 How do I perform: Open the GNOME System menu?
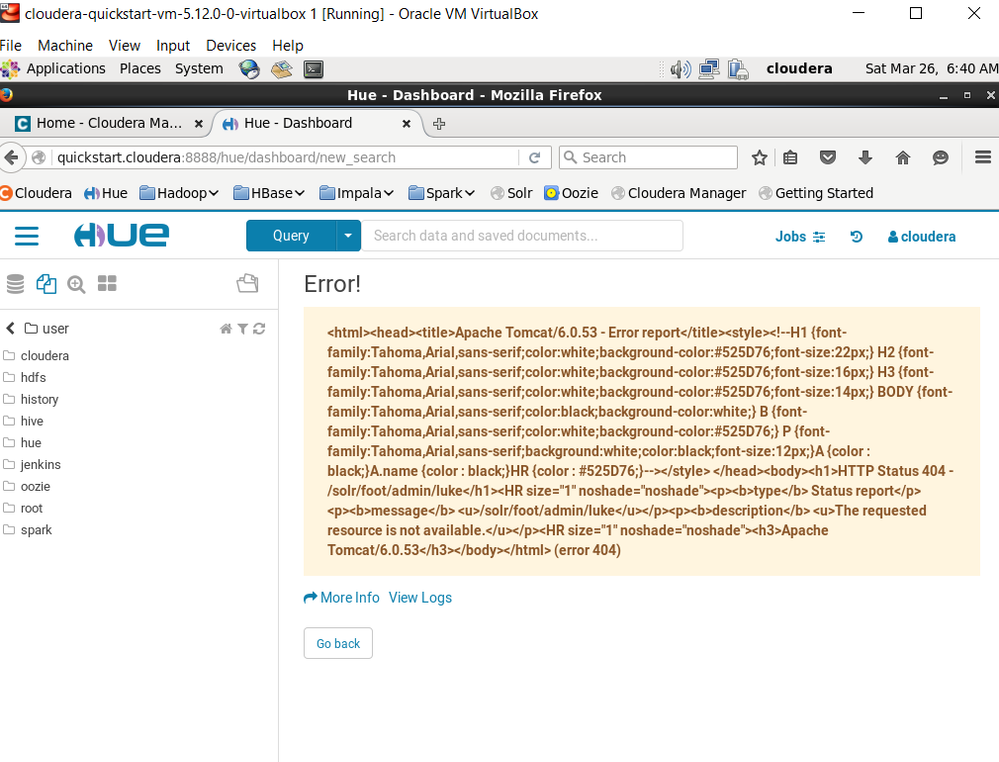coord(199,69)
